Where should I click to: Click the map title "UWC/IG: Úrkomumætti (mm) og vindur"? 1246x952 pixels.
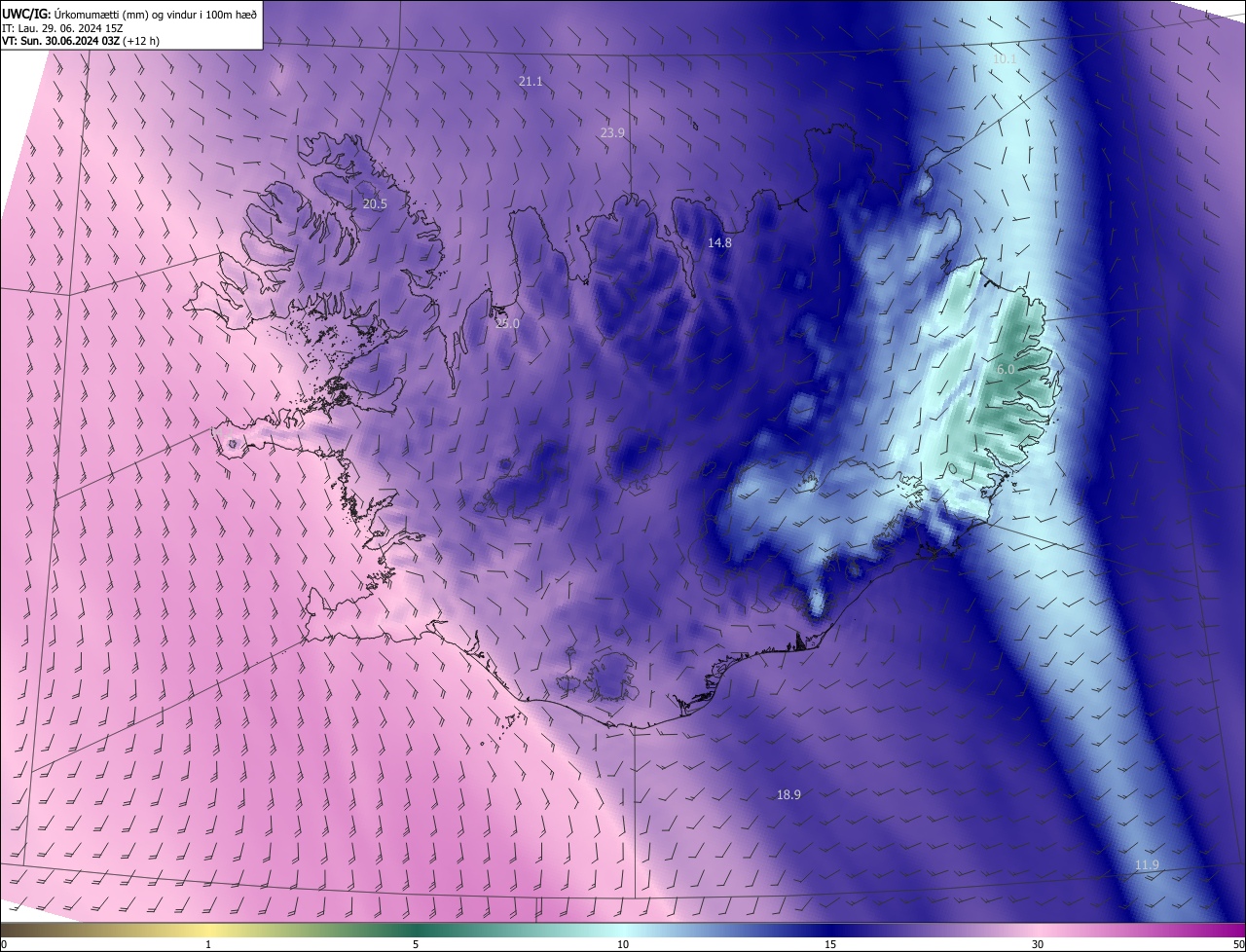pyautogui.click(x=129, y=14)
